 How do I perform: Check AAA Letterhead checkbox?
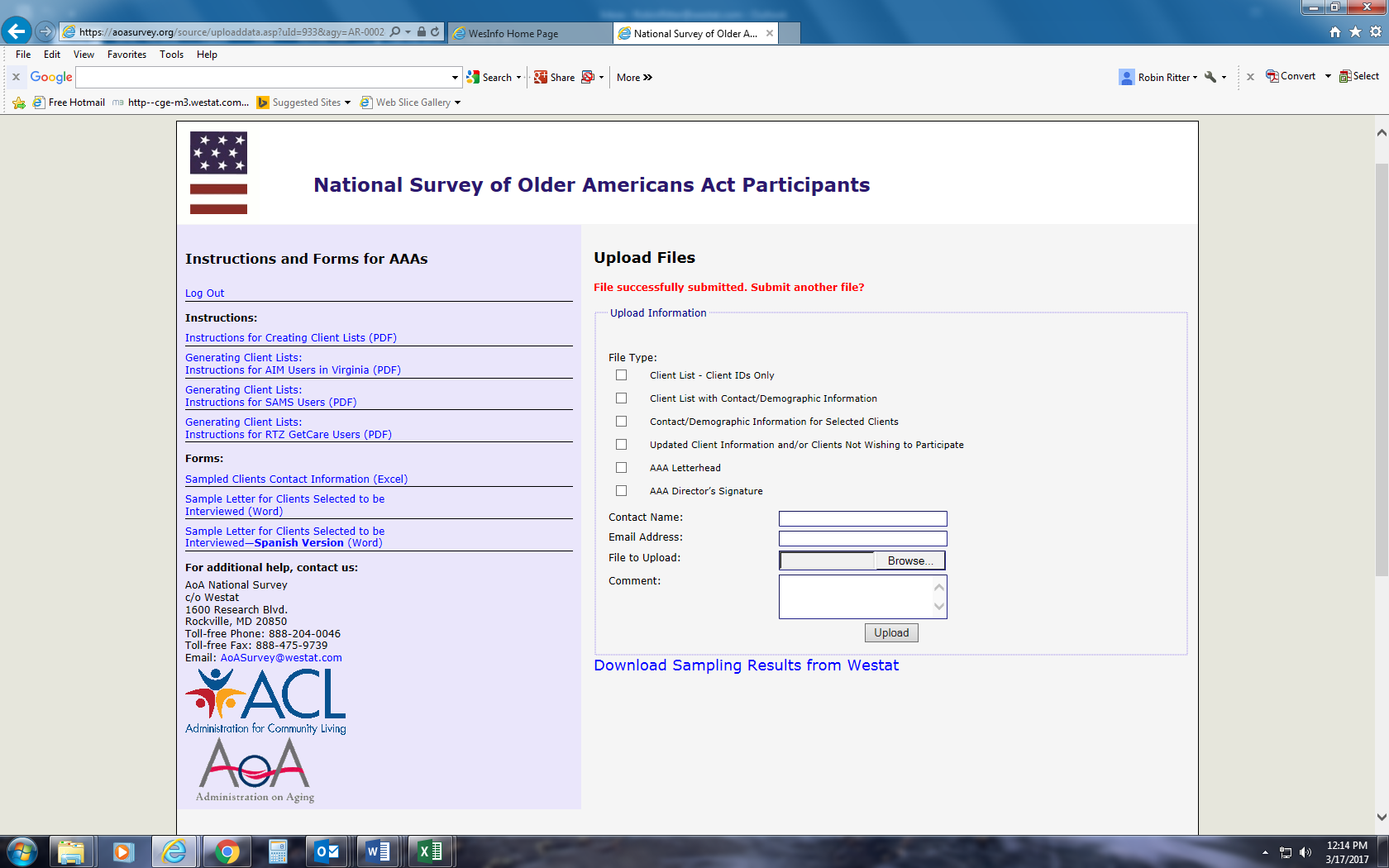pyautogui.click(x=621, y=468)
